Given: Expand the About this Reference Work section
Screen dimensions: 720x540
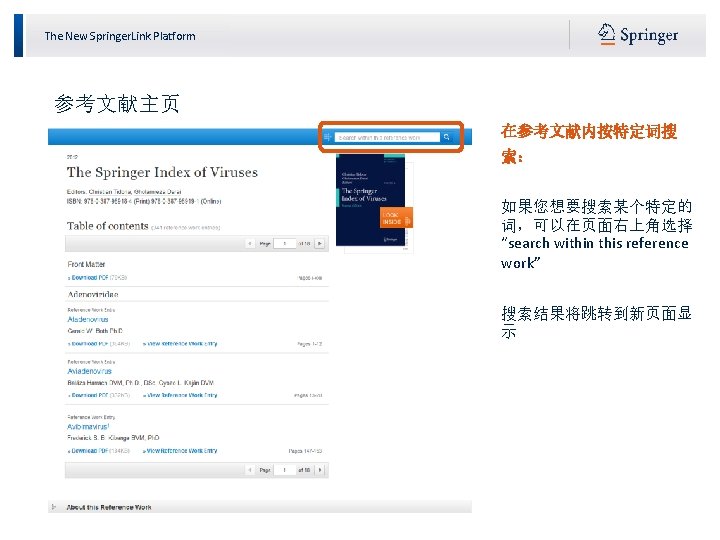Looking at the screenshot, I should (x=260, y=507).
